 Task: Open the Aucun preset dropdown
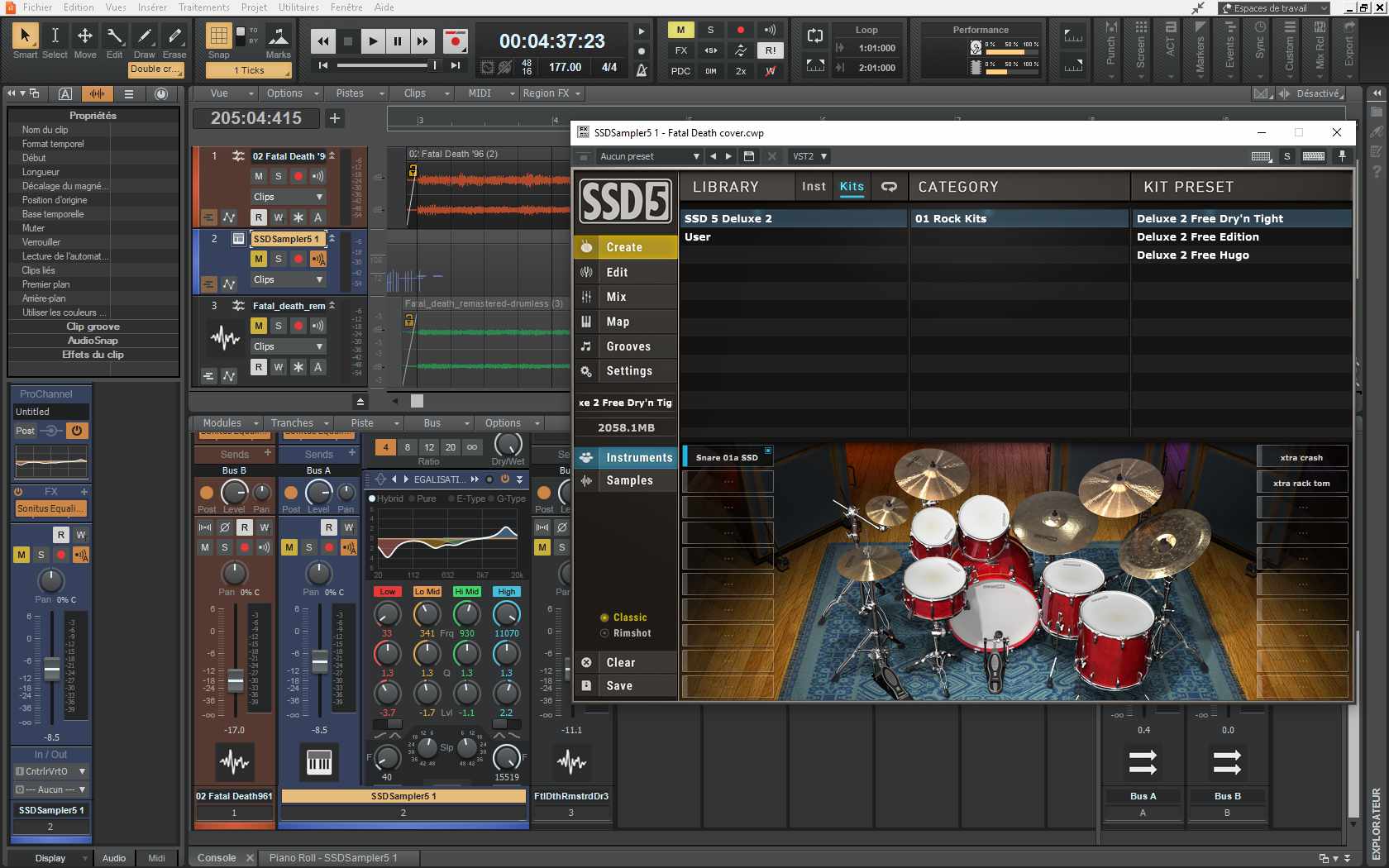tap(649, 156)
